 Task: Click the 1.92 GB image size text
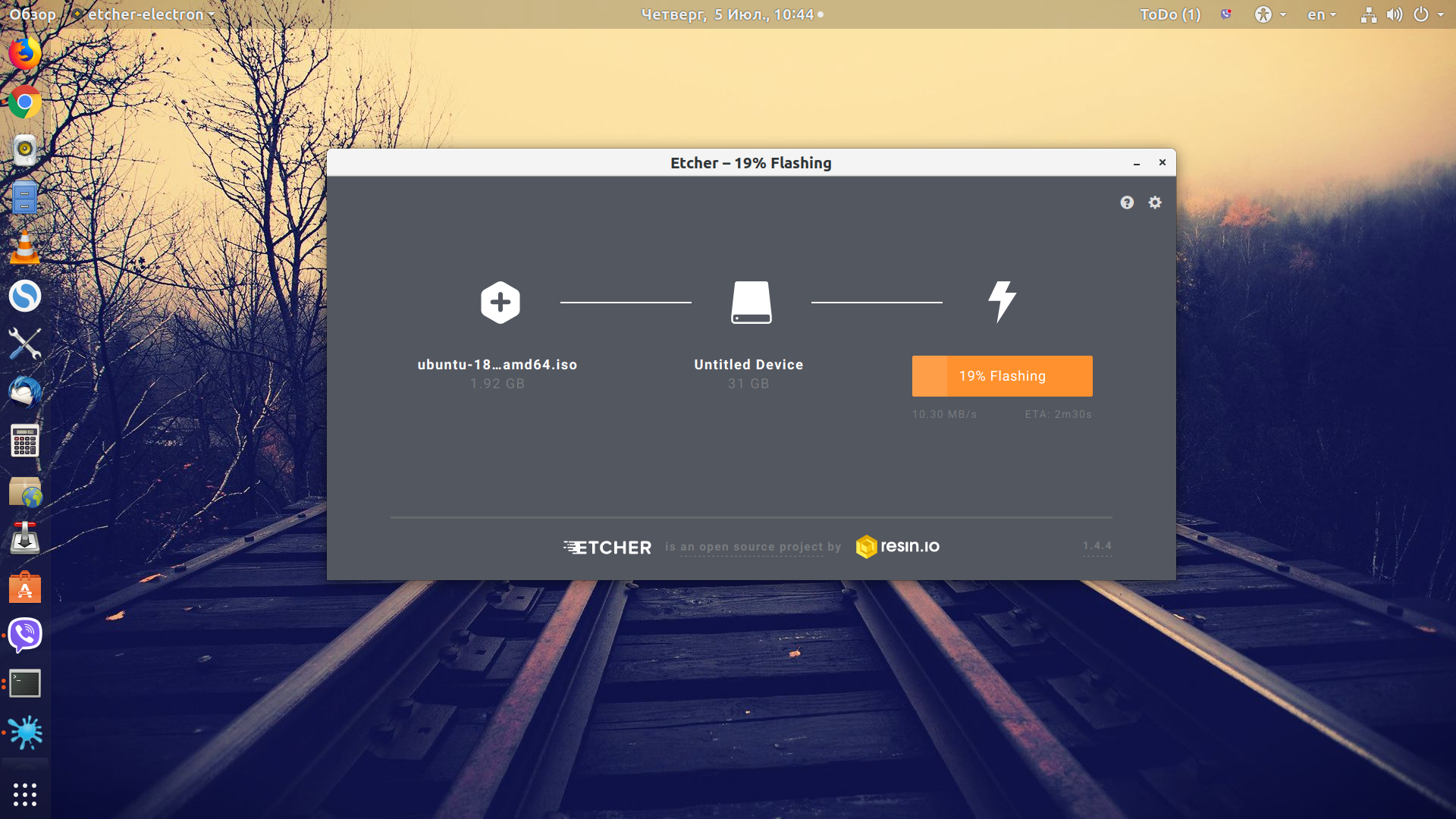click(x=497, y=384)
